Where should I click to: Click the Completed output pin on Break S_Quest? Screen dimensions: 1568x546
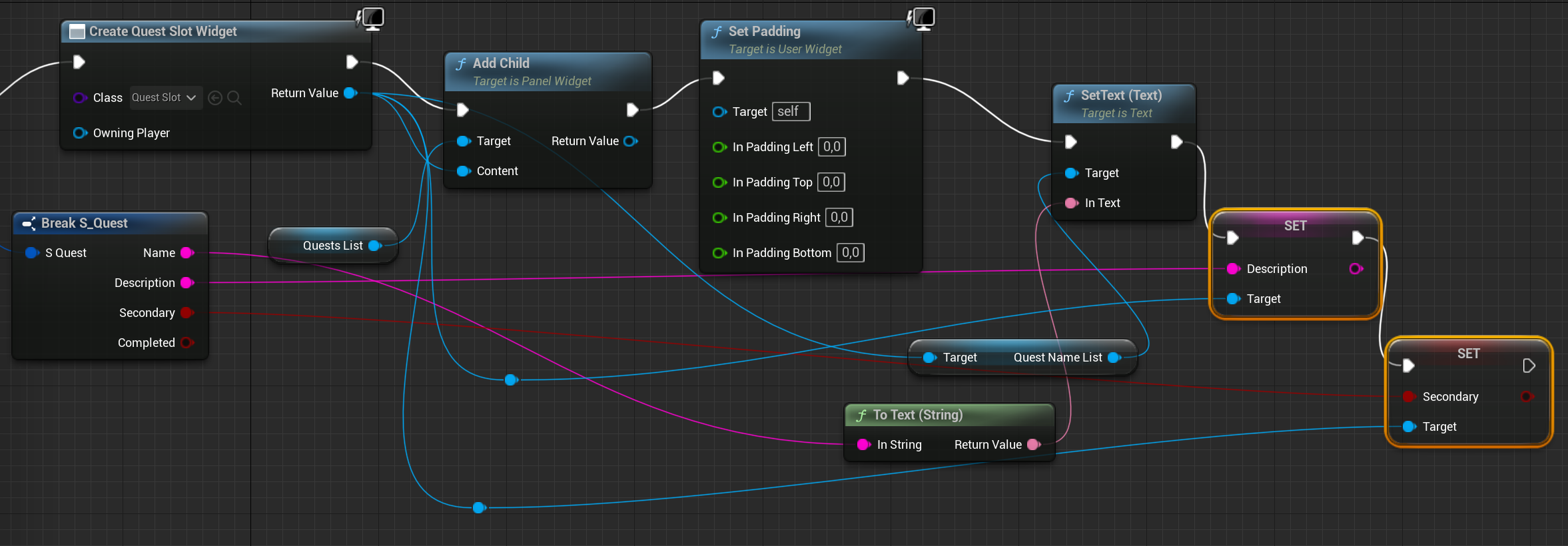187,343
